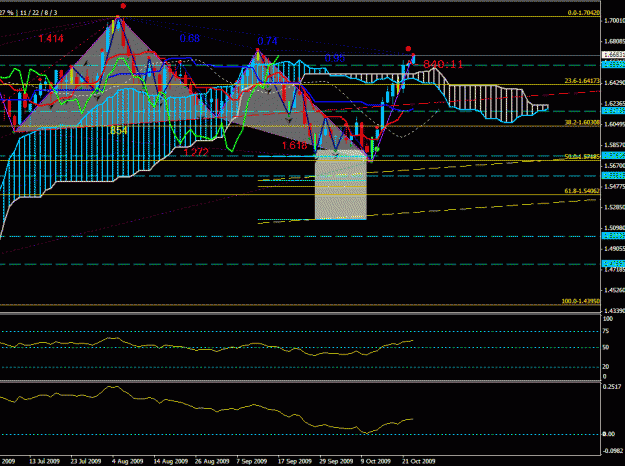Select the grey shaded projection rectangle

tap(341, 185)
